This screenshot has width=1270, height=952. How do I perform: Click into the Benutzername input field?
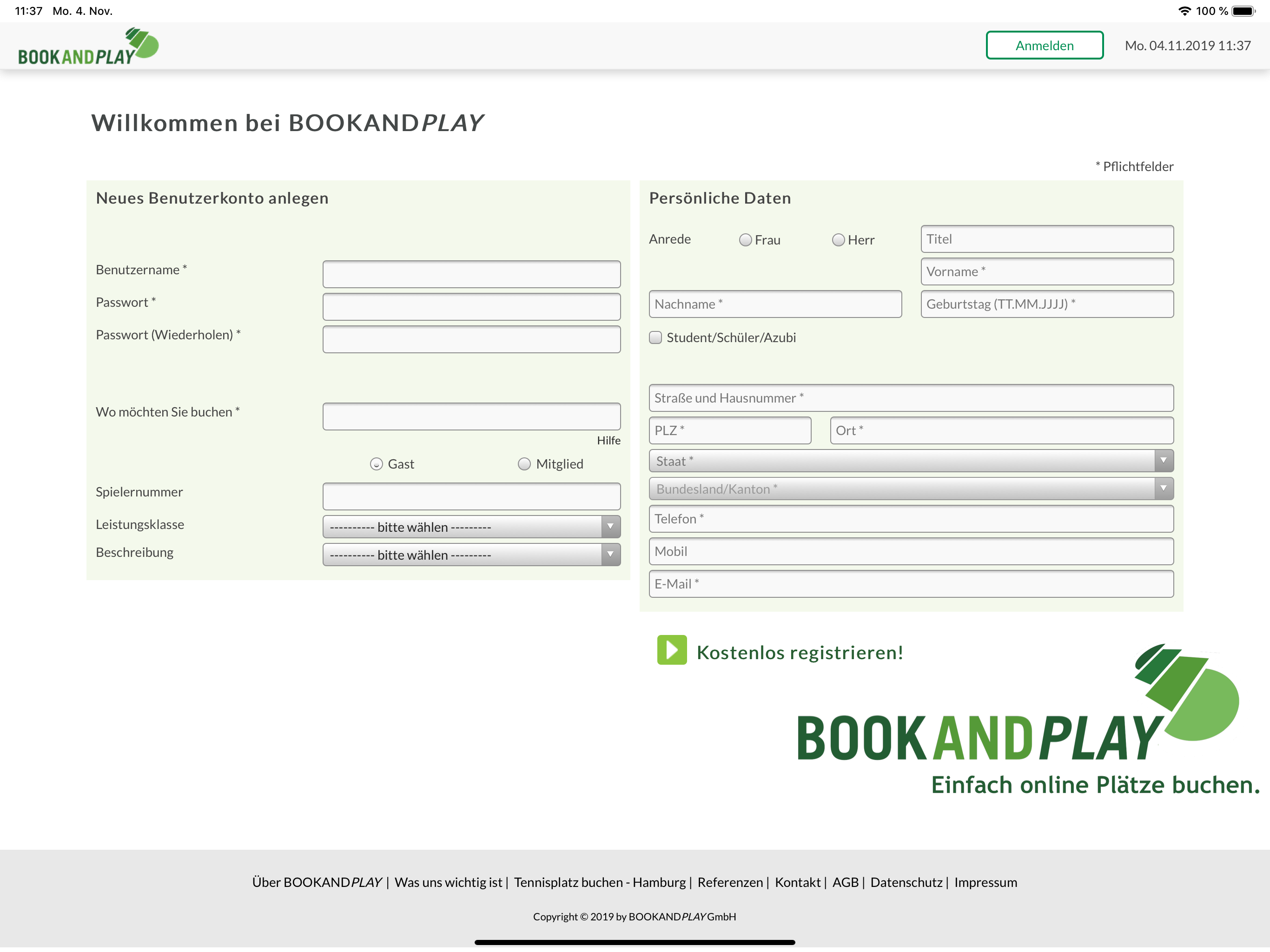tap(471, 274)
